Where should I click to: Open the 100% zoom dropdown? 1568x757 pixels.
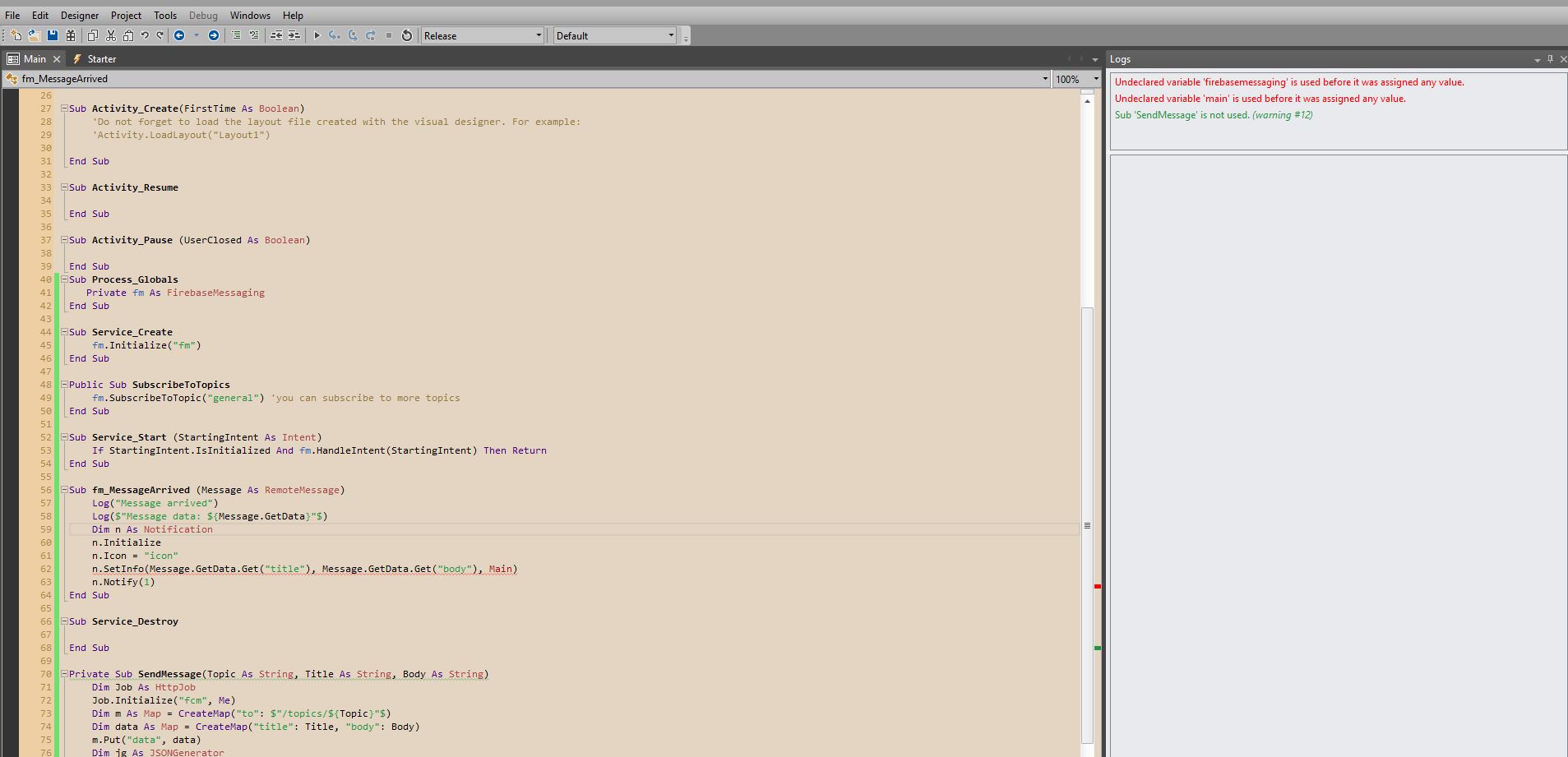1095,79
